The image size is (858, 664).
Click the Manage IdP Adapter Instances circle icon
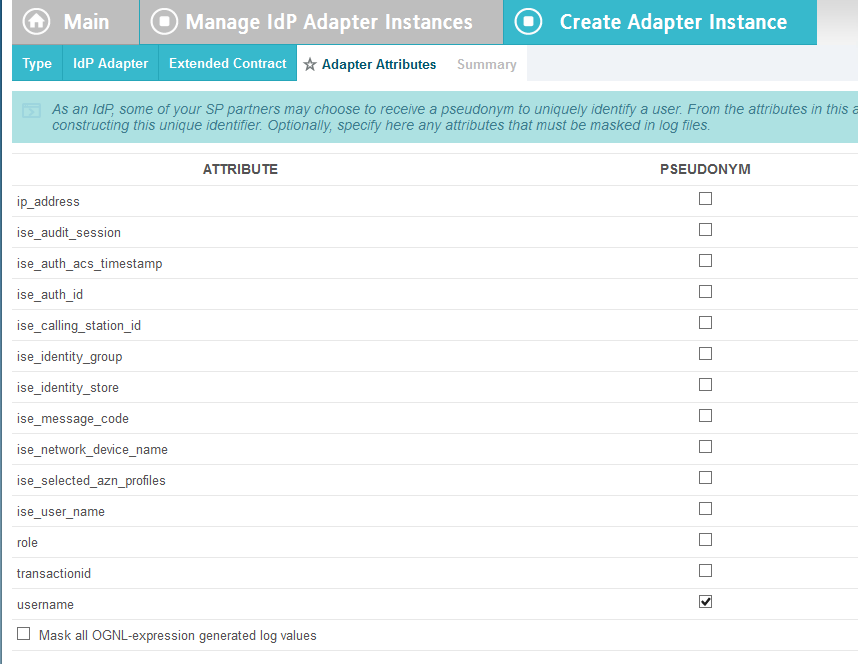tap(164, 22)
